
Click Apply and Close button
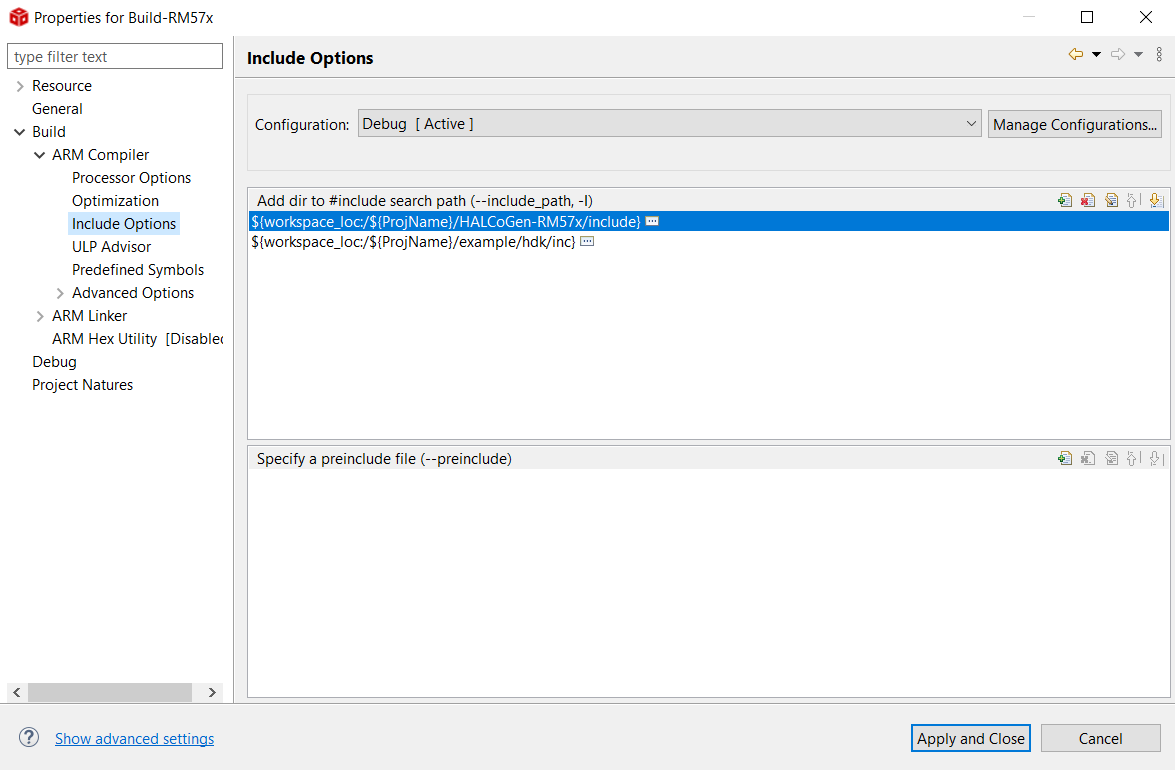pyautogui.click(x=971, y=738)
